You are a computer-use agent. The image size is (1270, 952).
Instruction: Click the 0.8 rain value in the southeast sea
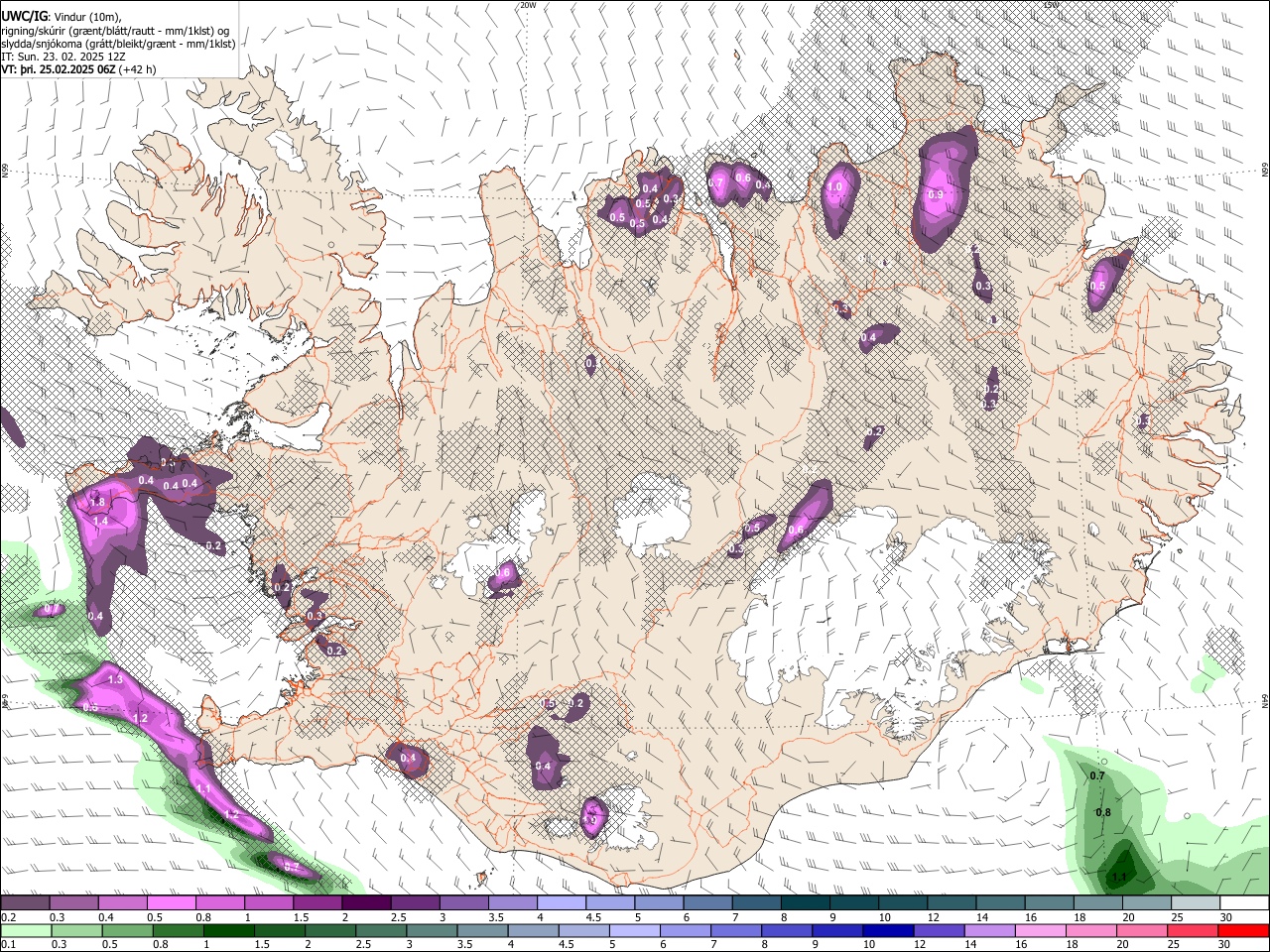pos(1103,813)
